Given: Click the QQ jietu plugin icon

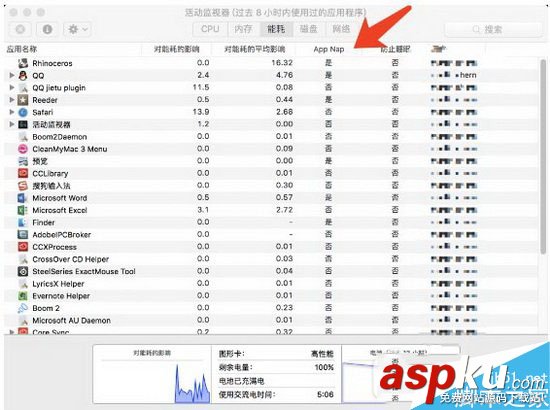Looking at the screenshot, I should tap(23, 88).
